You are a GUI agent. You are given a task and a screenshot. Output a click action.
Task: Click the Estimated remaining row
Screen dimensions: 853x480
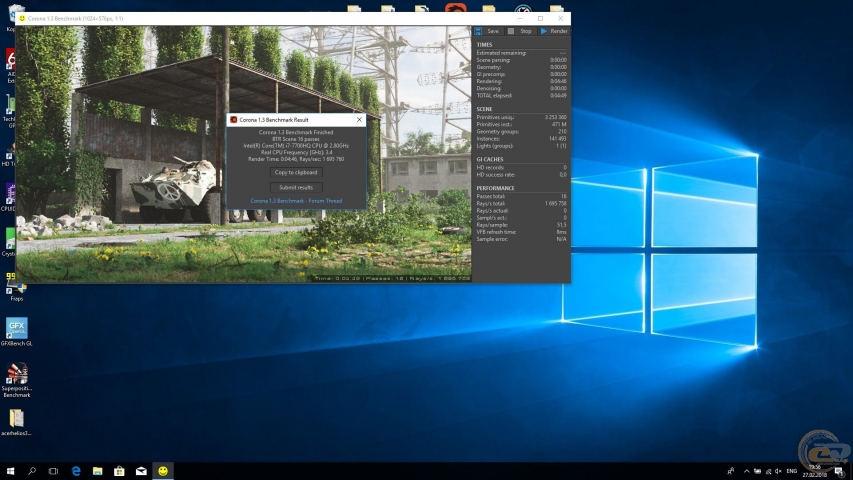coord(521,53)
